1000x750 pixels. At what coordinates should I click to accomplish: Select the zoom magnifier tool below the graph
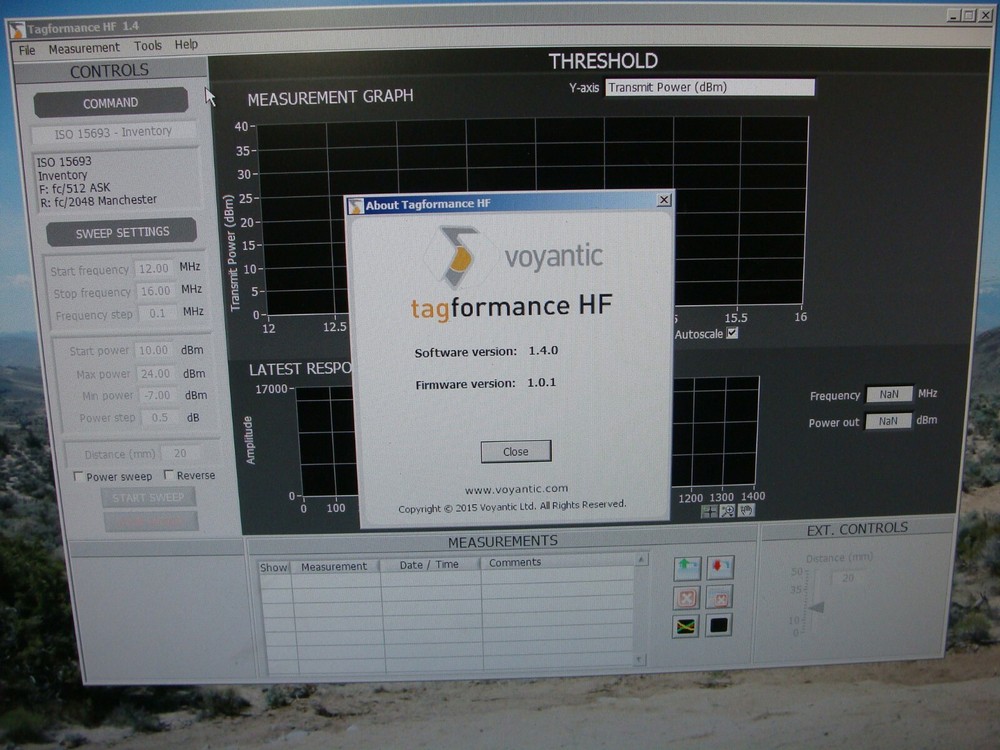click(x=727, y=511)
